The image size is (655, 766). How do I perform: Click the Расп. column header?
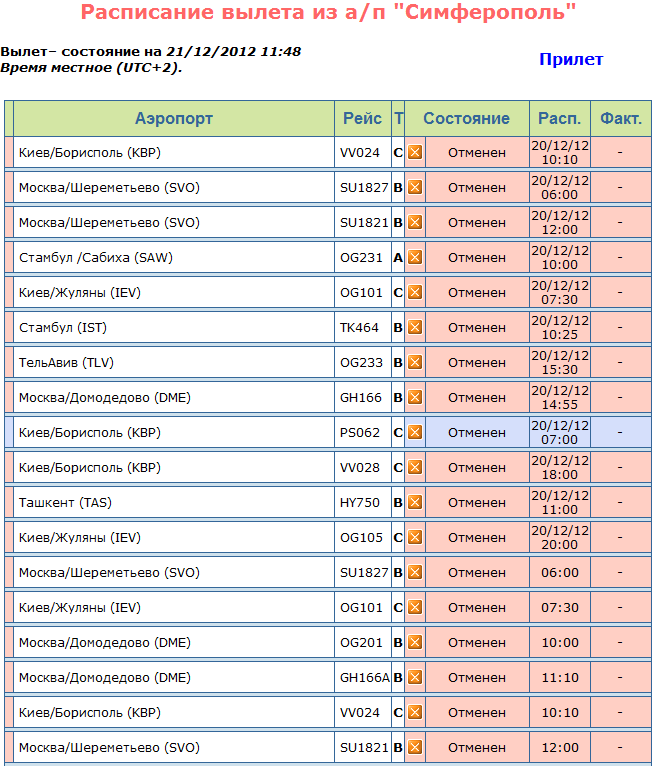pyautogui.click(x=559, y=118)
